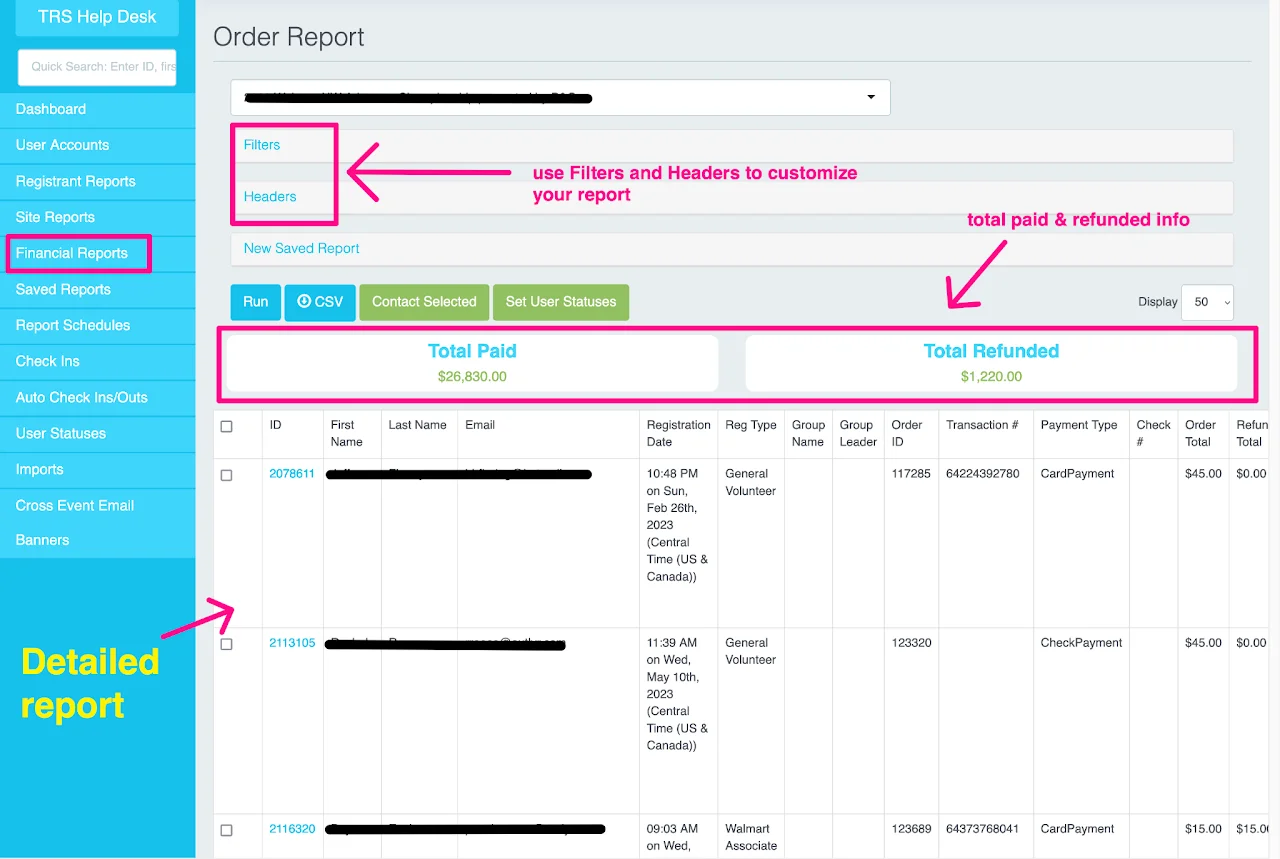
Task: Open Dashboard in the sidebar
Action: (x=97, y=109)
